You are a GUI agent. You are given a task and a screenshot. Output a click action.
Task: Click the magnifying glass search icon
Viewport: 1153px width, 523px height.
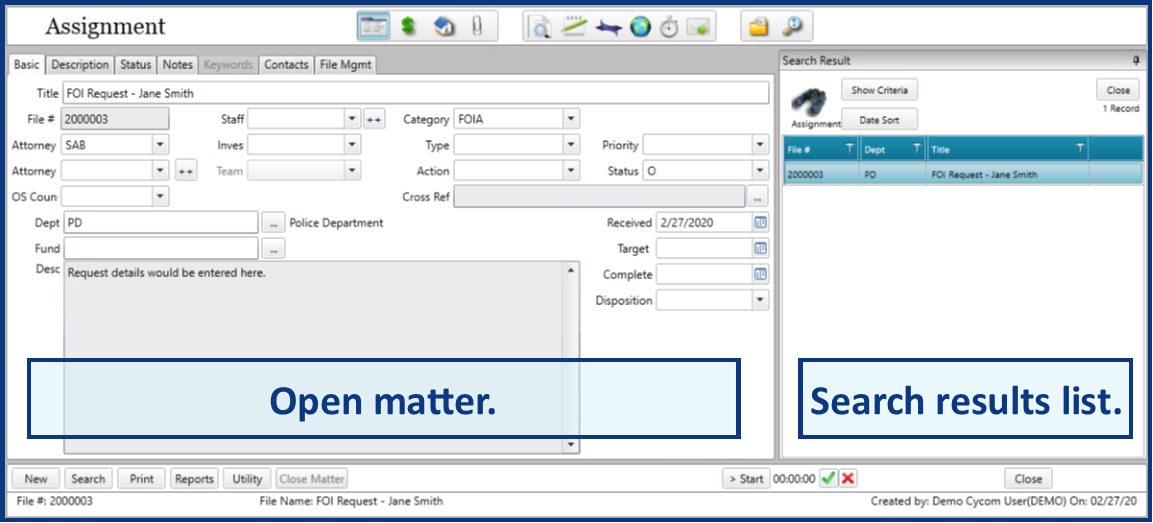coord(792,27)
